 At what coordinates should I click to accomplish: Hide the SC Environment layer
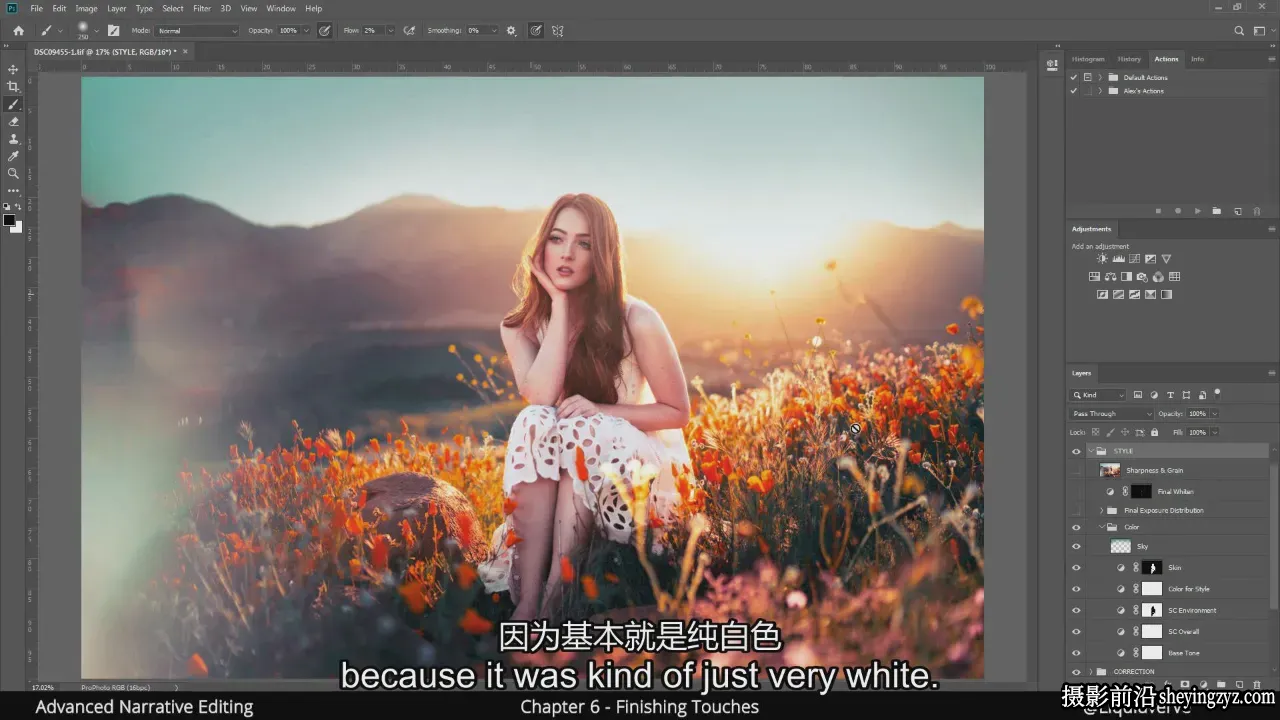click(x=1076, y=610)
